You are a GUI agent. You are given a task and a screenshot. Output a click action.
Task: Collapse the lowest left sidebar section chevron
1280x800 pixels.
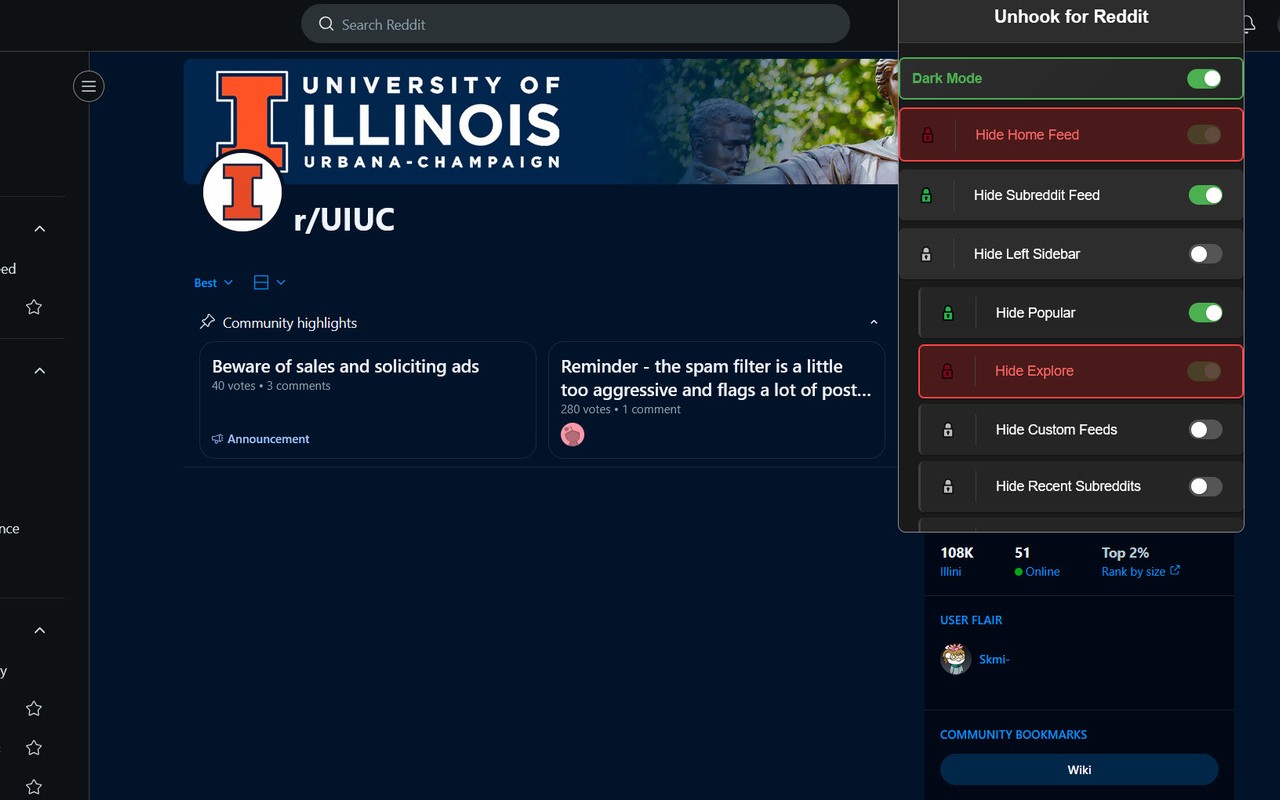coord(40,631)
